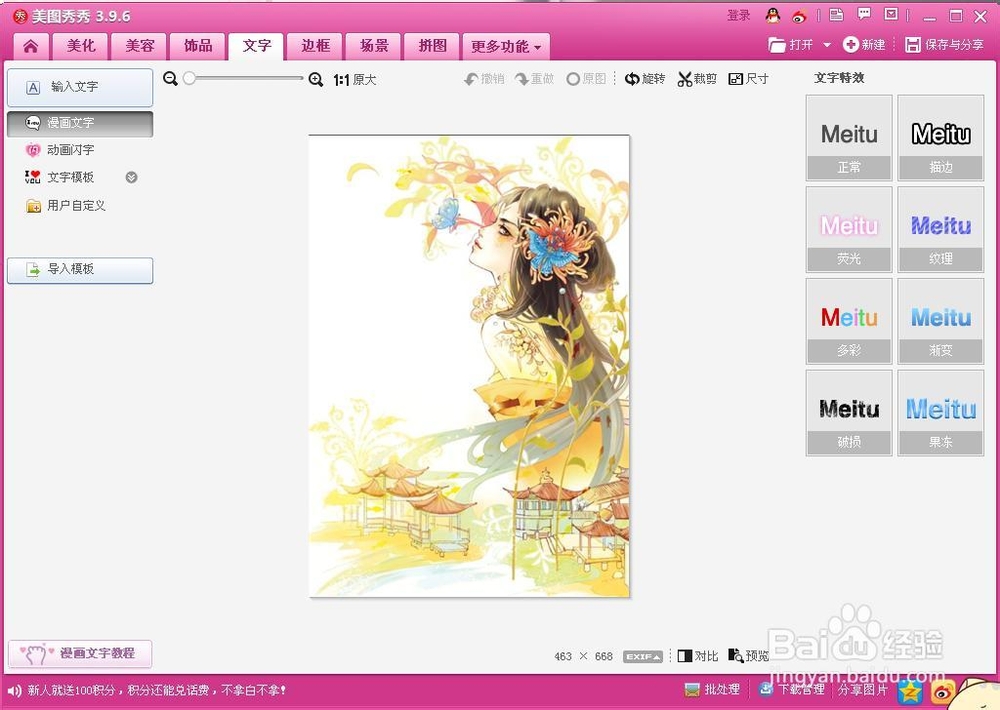The height and width of the screenshot is (710, 1000).
Task: Apply the 描边 text effect
Action: point(941,138)
